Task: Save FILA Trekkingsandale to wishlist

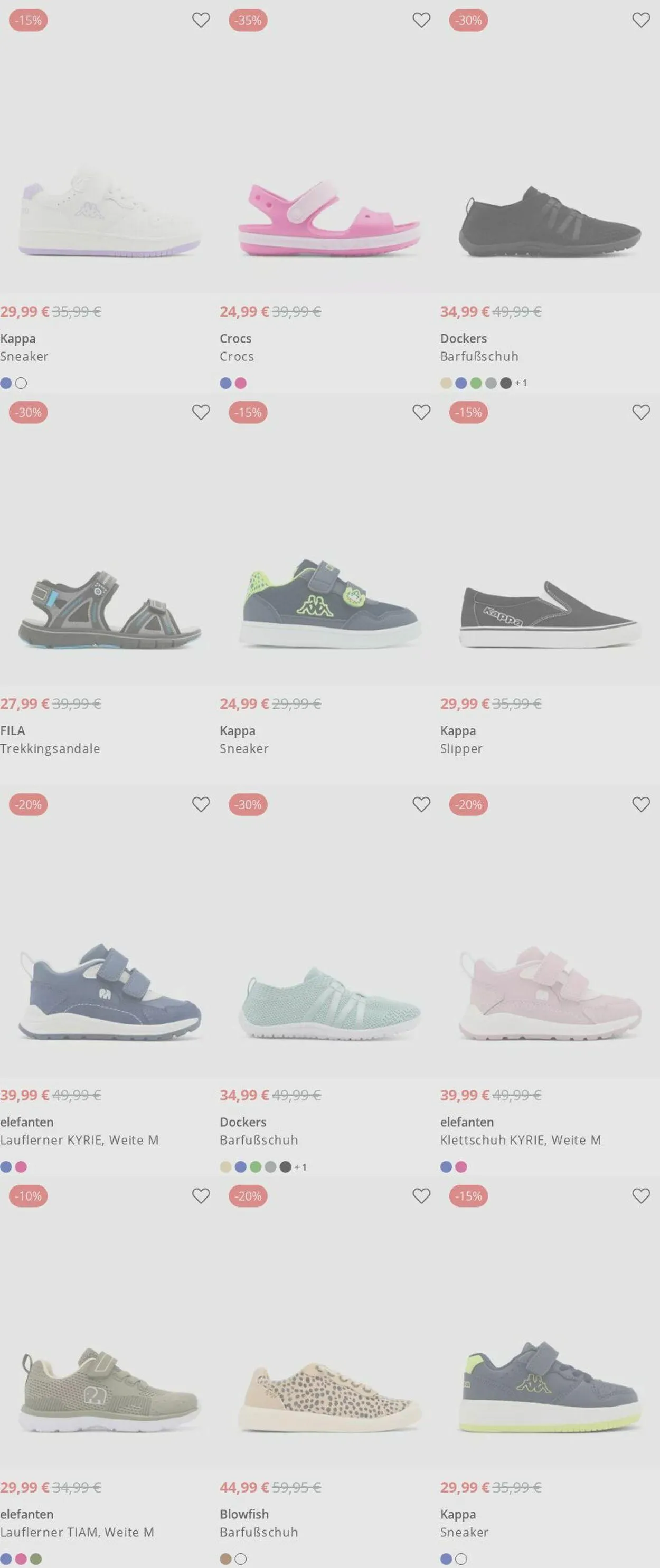Action: 201,412
